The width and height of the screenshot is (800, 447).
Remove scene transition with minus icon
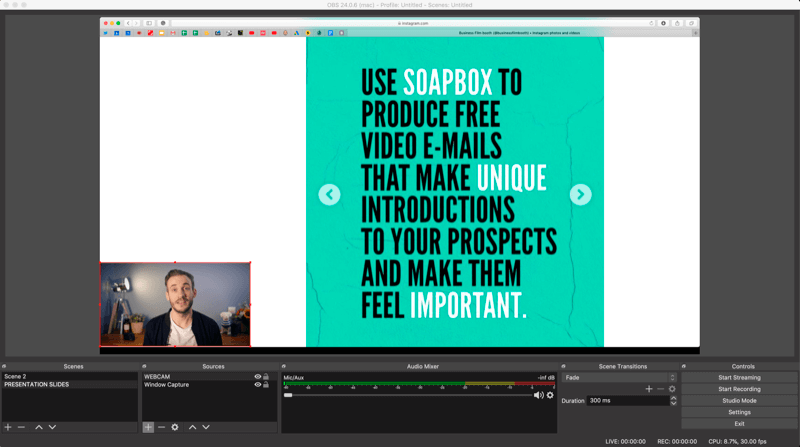coord(661,389)
